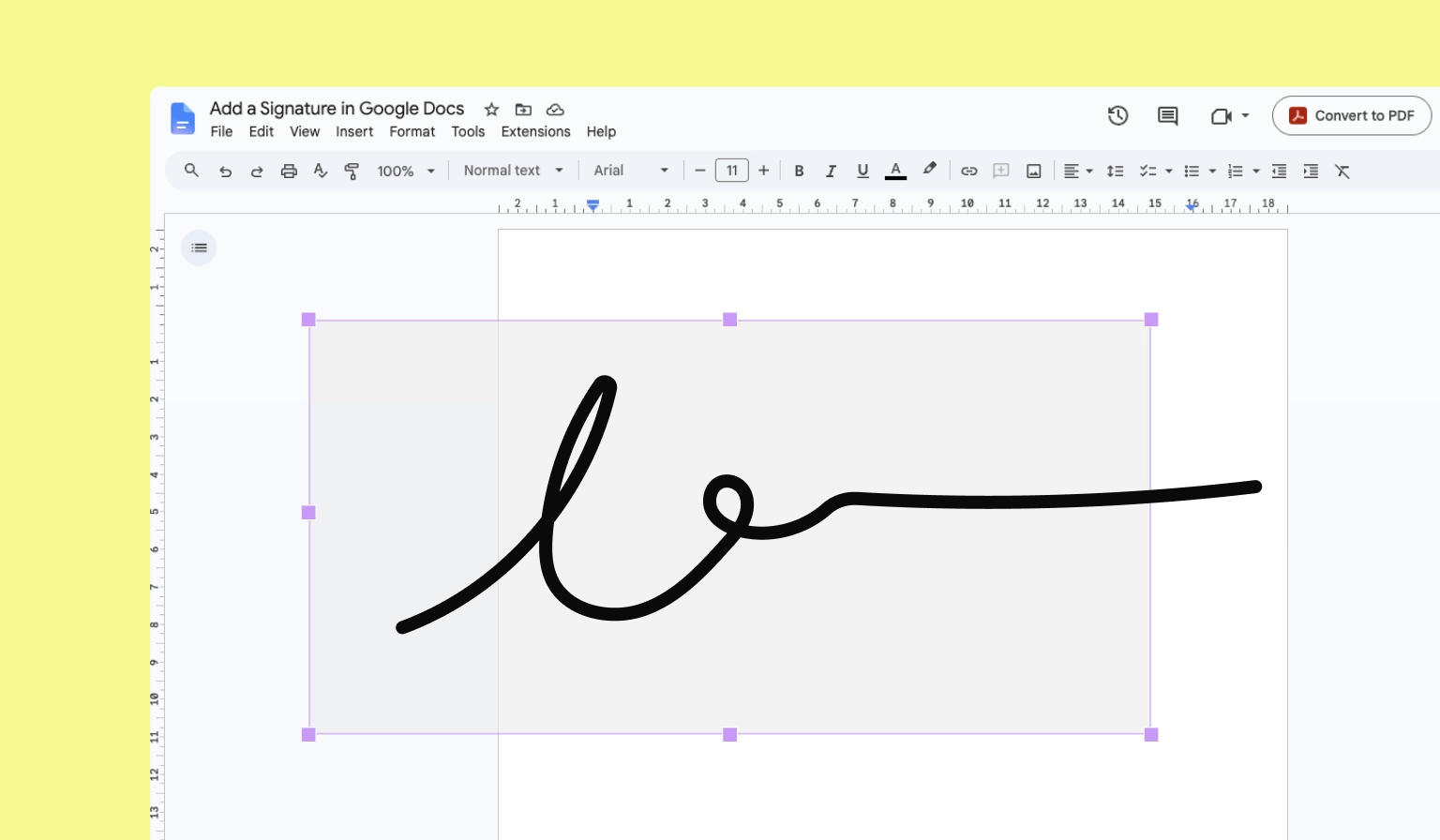Click the bulleted list icon

coord(1192,171)
